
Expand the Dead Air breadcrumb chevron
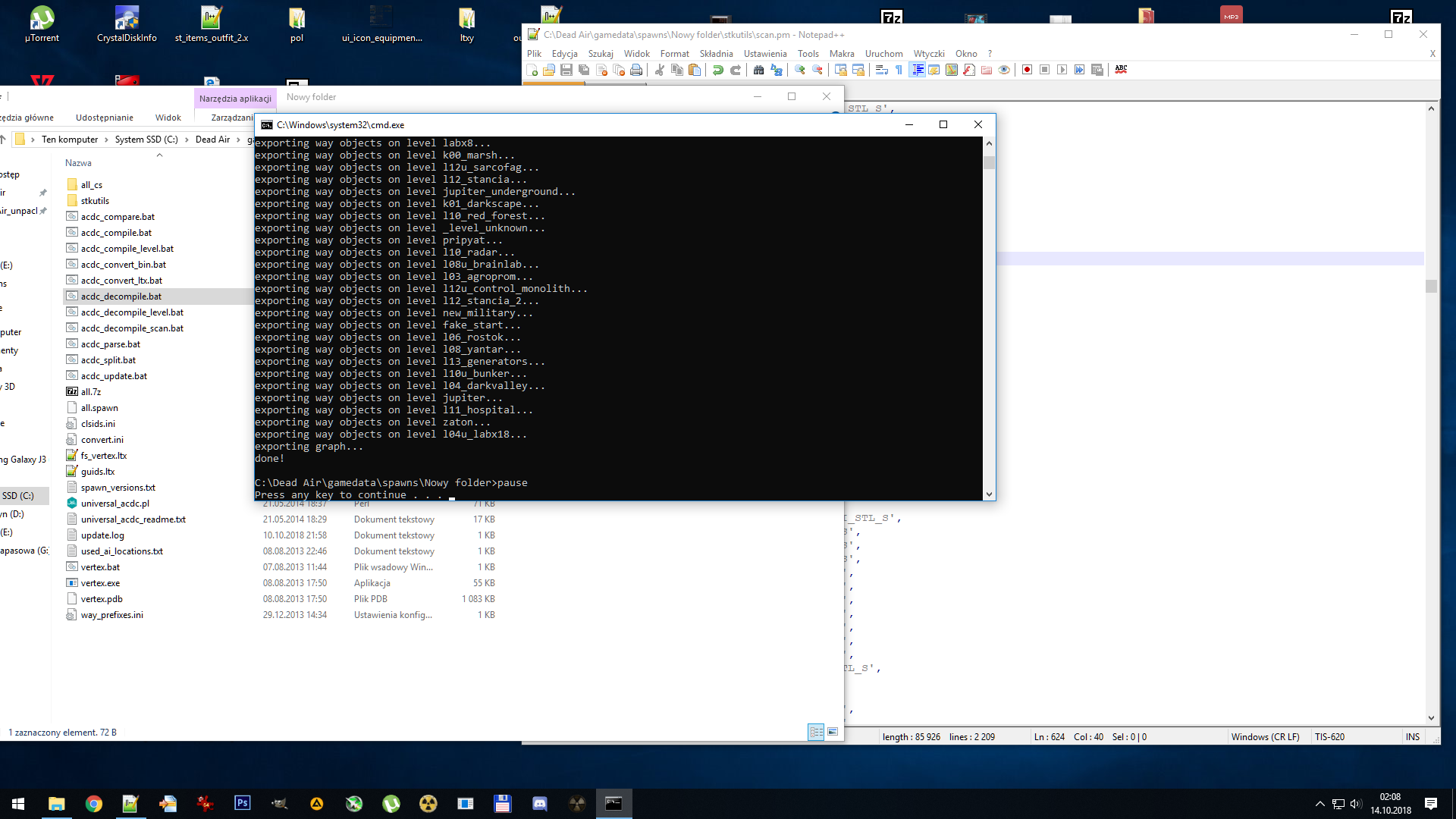(x=239, y=140)
